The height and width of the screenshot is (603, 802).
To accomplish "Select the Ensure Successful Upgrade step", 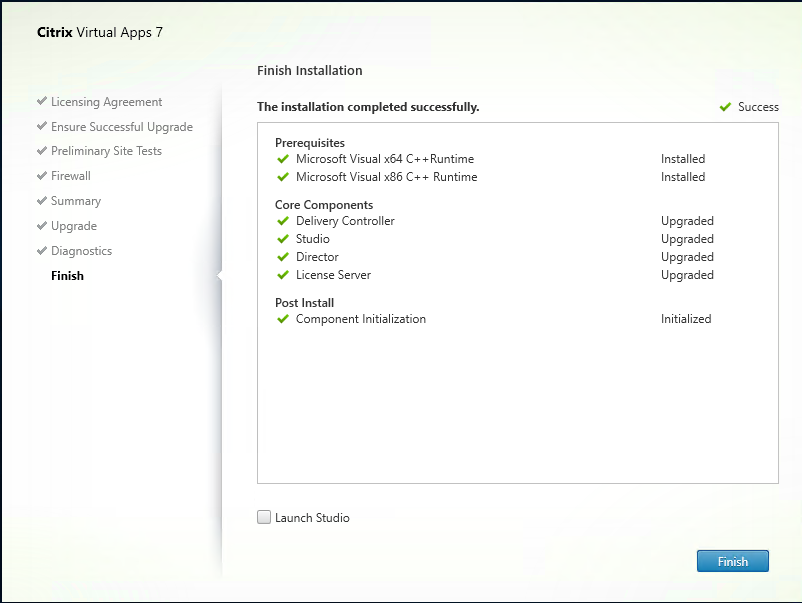I will 122,126.
